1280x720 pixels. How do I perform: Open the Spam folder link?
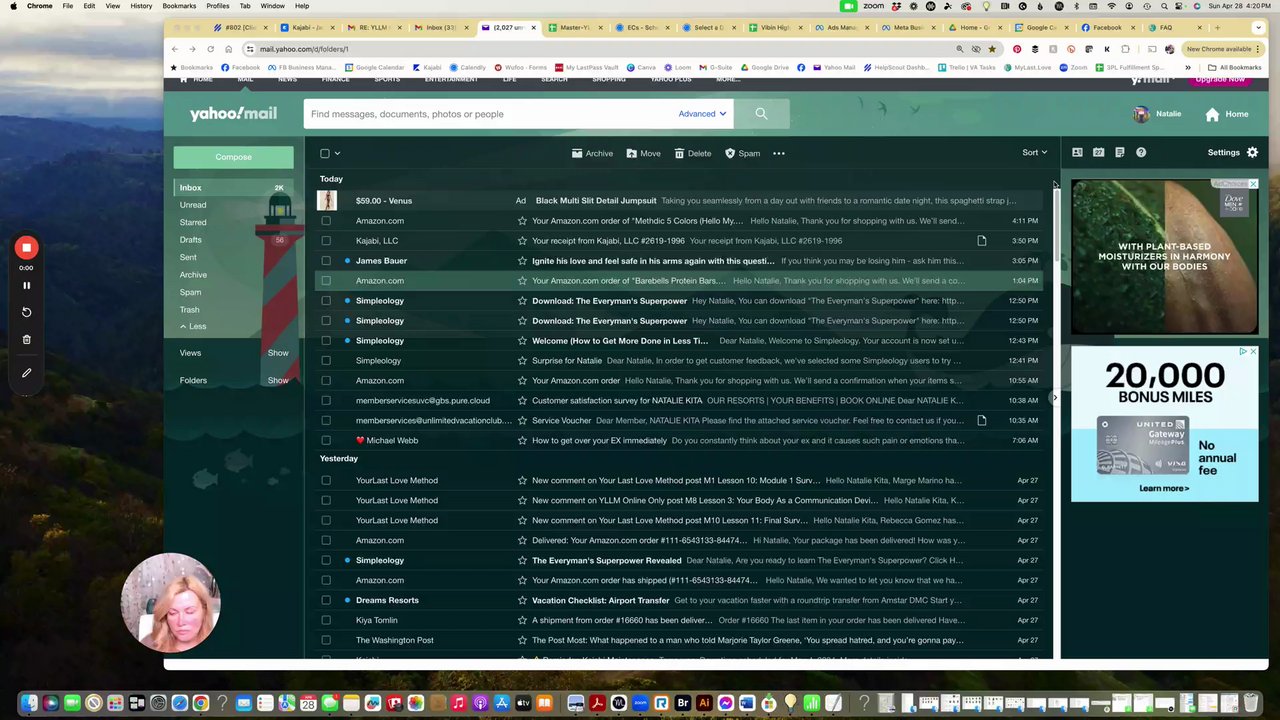pyautogui.click(x=190, y=292)
